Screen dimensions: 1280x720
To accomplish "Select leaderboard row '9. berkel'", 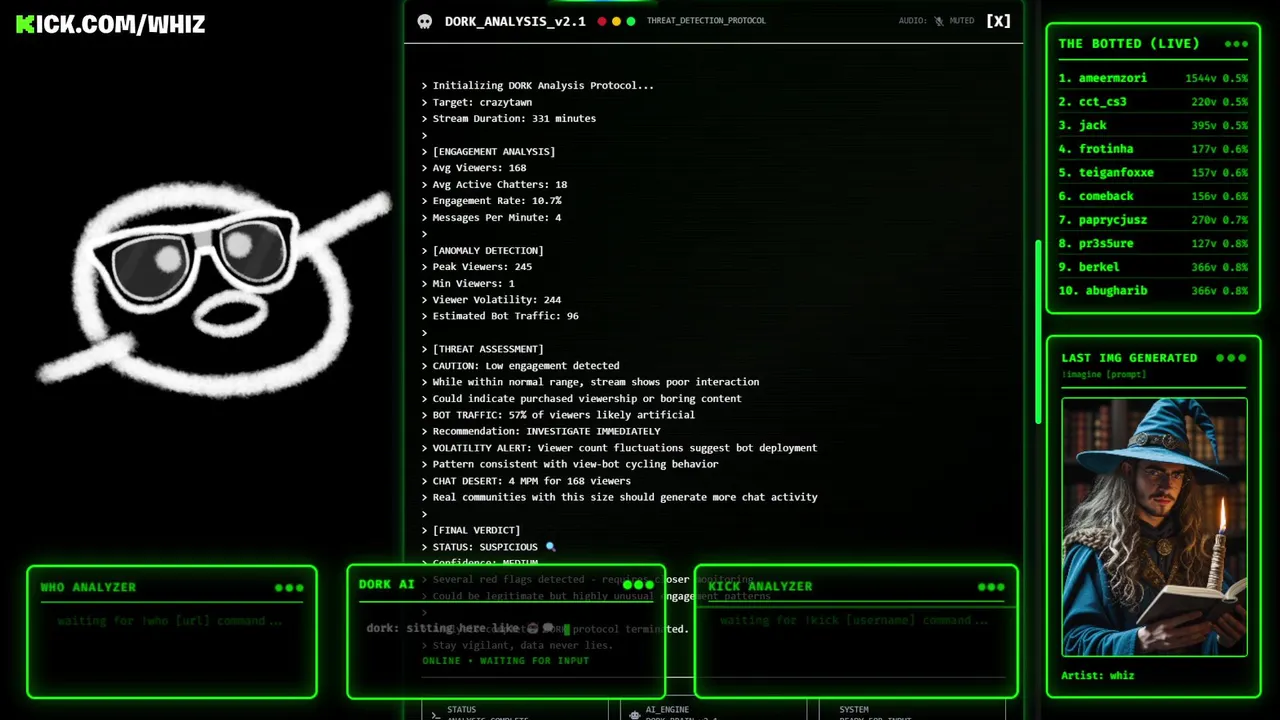I will (x=1153, y=268).
